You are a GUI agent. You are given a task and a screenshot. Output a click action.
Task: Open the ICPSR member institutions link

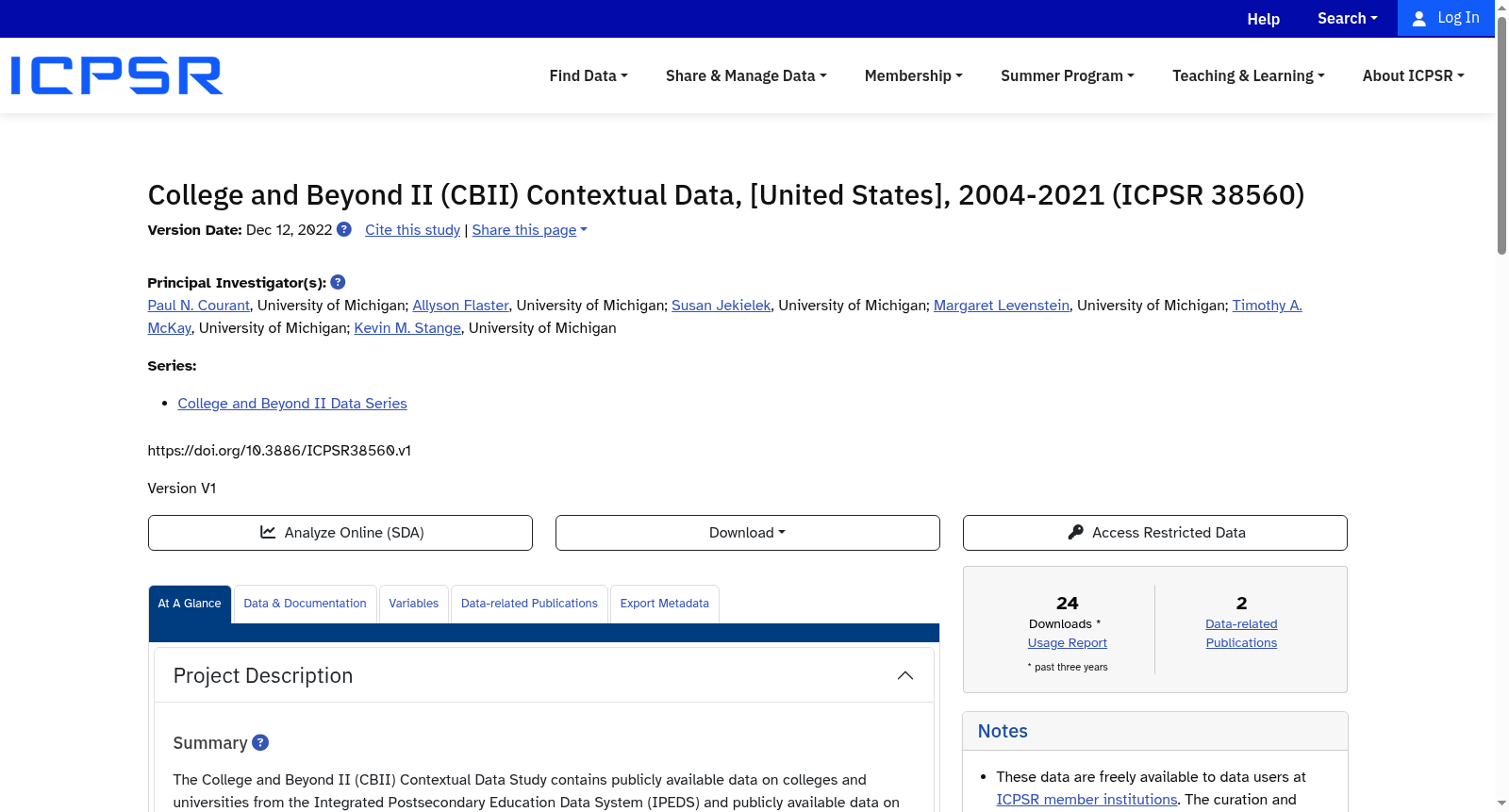[x=1087, y=800]
